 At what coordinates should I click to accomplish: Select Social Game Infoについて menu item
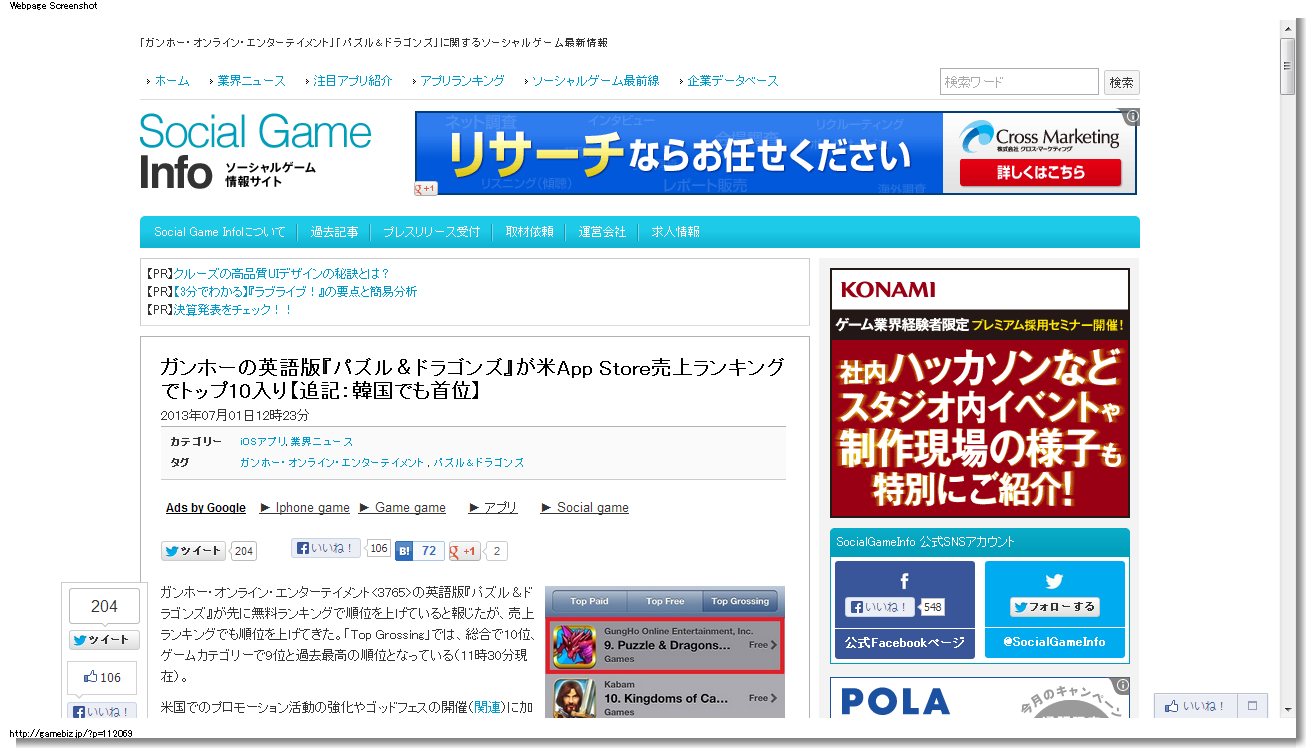click(219, 232)
